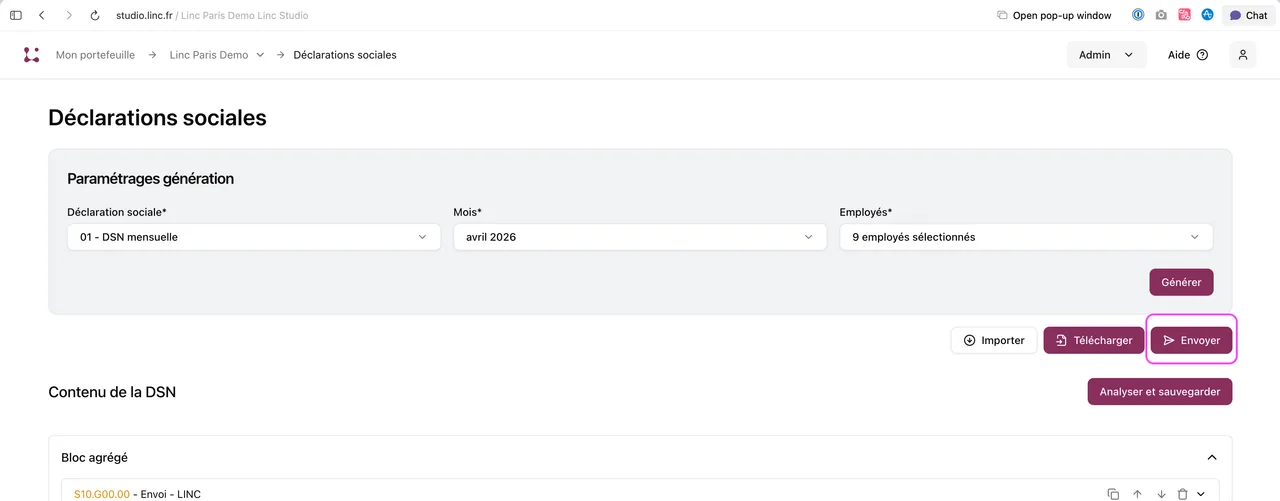Expand the S10.G00.00 Envoi row
This screenshot has width=1280, height=501.
point(1202,494)
